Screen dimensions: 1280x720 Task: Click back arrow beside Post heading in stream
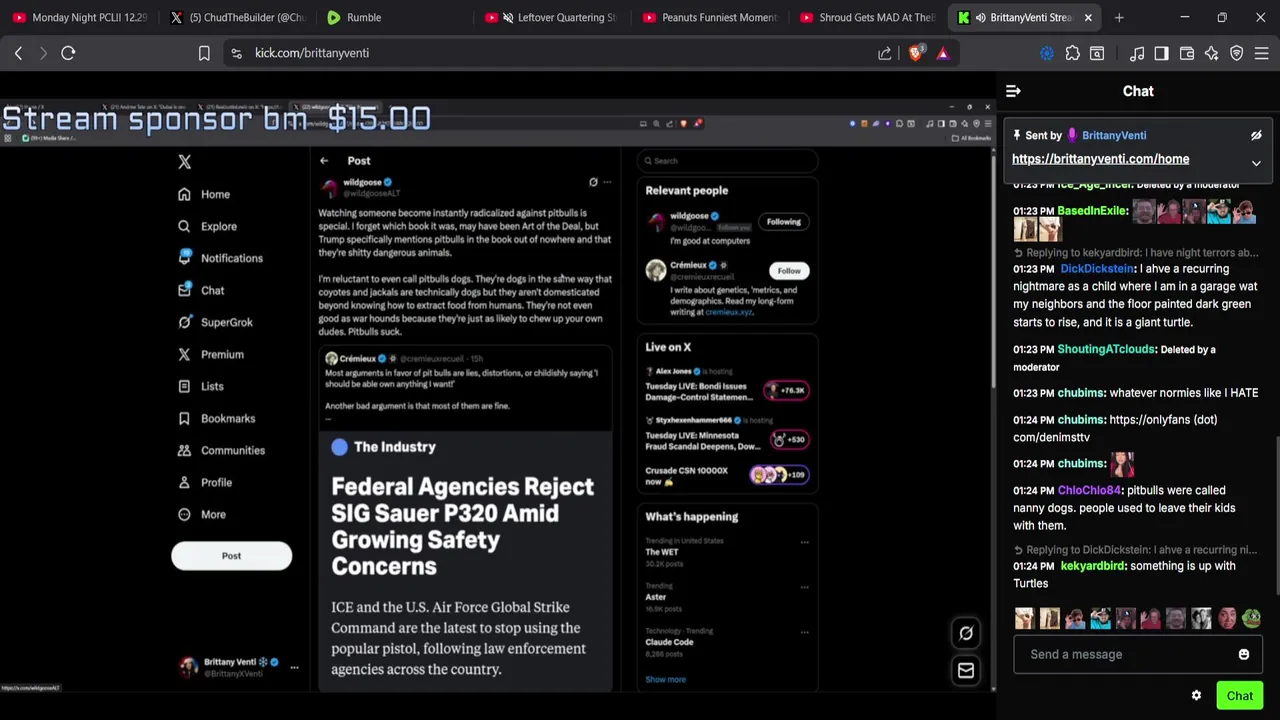click(324, 160)
